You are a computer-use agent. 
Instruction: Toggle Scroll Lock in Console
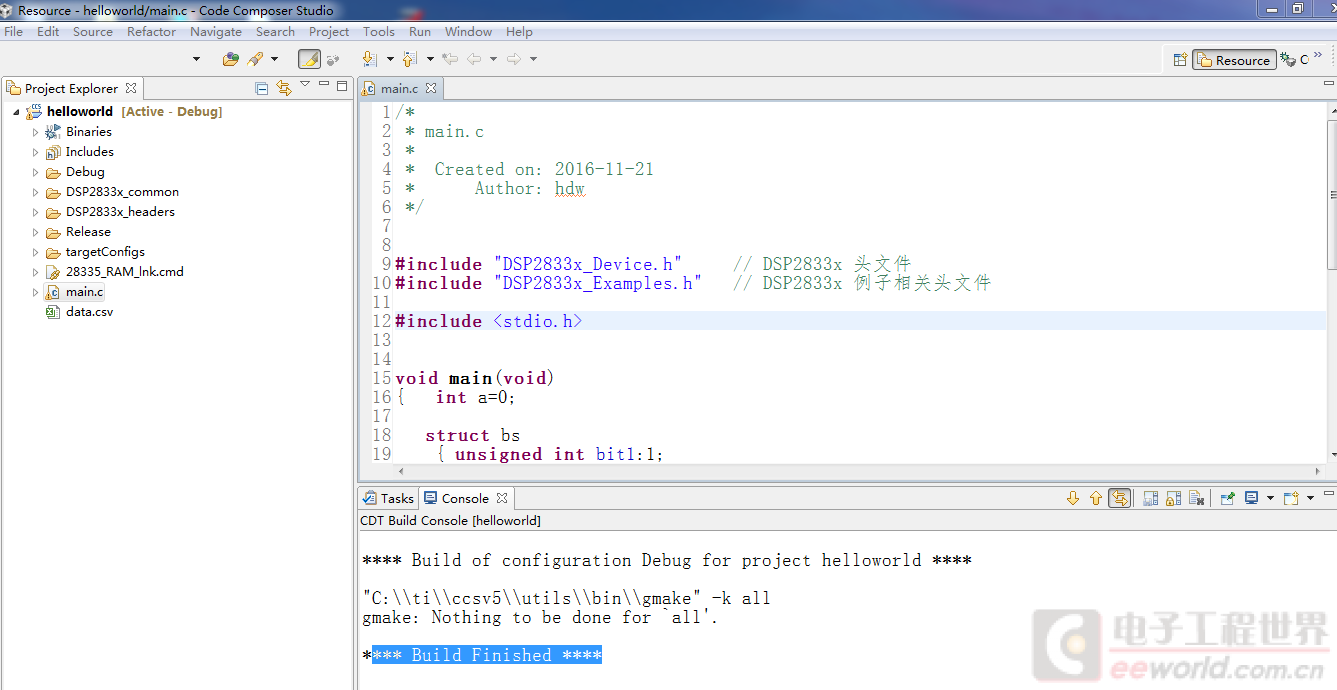[x=1173, y=498]
